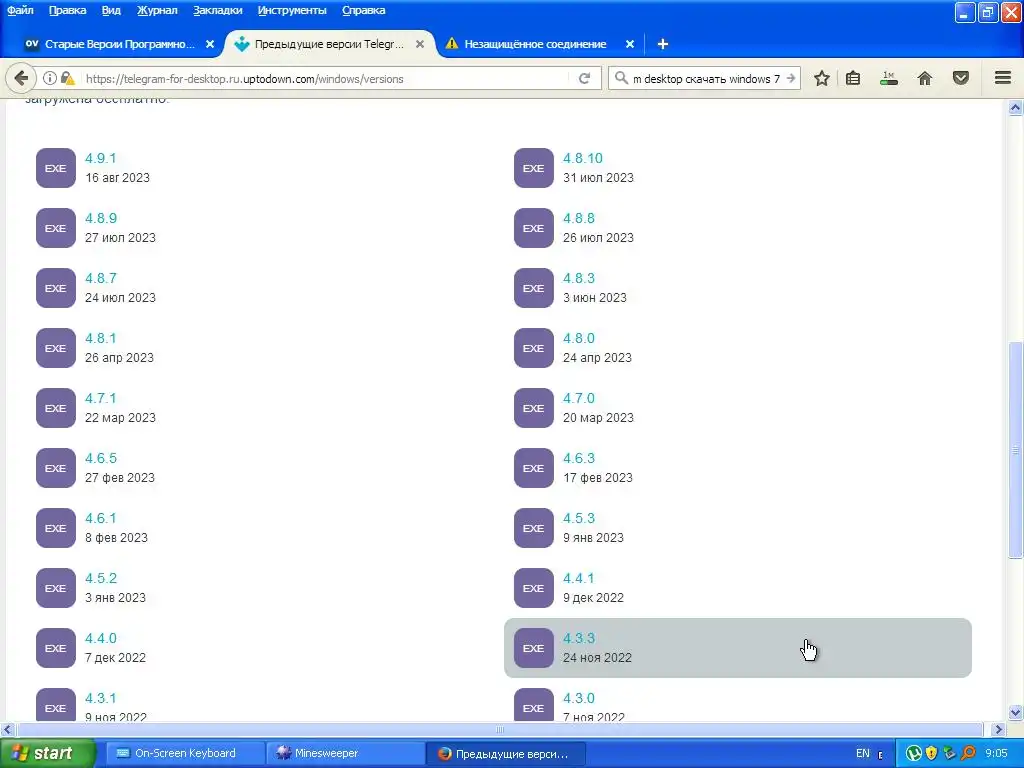Click horizontal scrollbar left arrow
This screenshot has height=768, width=1024.
pos(7,729)
